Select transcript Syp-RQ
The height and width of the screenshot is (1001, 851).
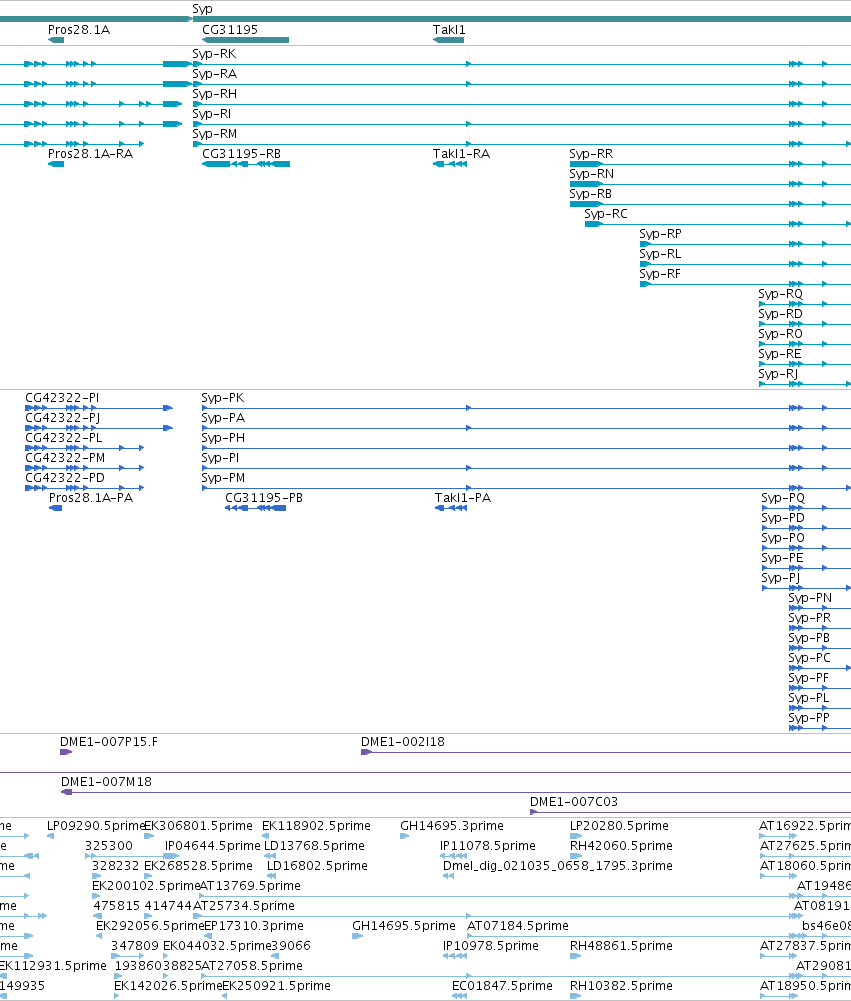[x=781, y=294]
